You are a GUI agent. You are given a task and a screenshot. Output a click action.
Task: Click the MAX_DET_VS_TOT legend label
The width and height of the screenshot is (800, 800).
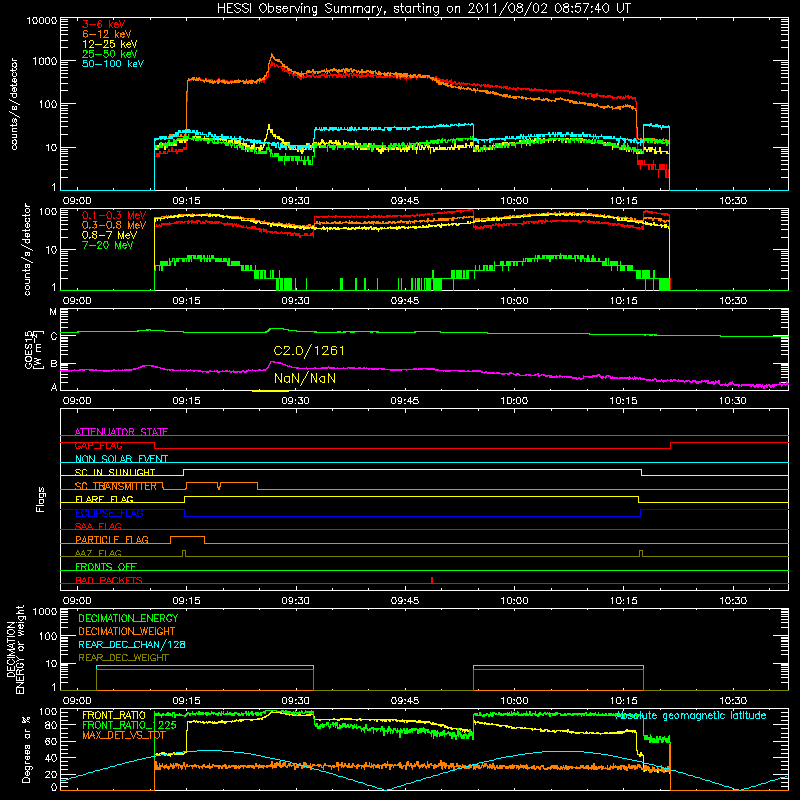click(124, 735)
